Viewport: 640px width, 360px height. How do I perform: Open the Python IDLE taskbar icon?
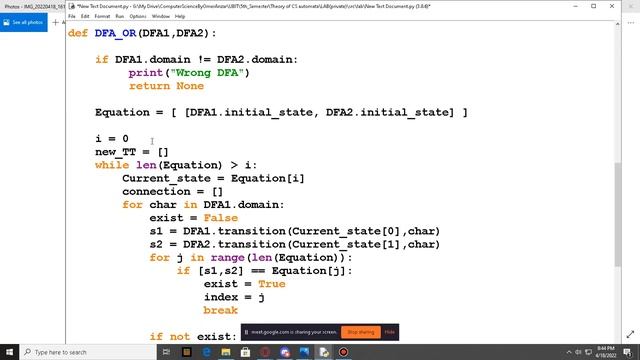click(324, 352)
